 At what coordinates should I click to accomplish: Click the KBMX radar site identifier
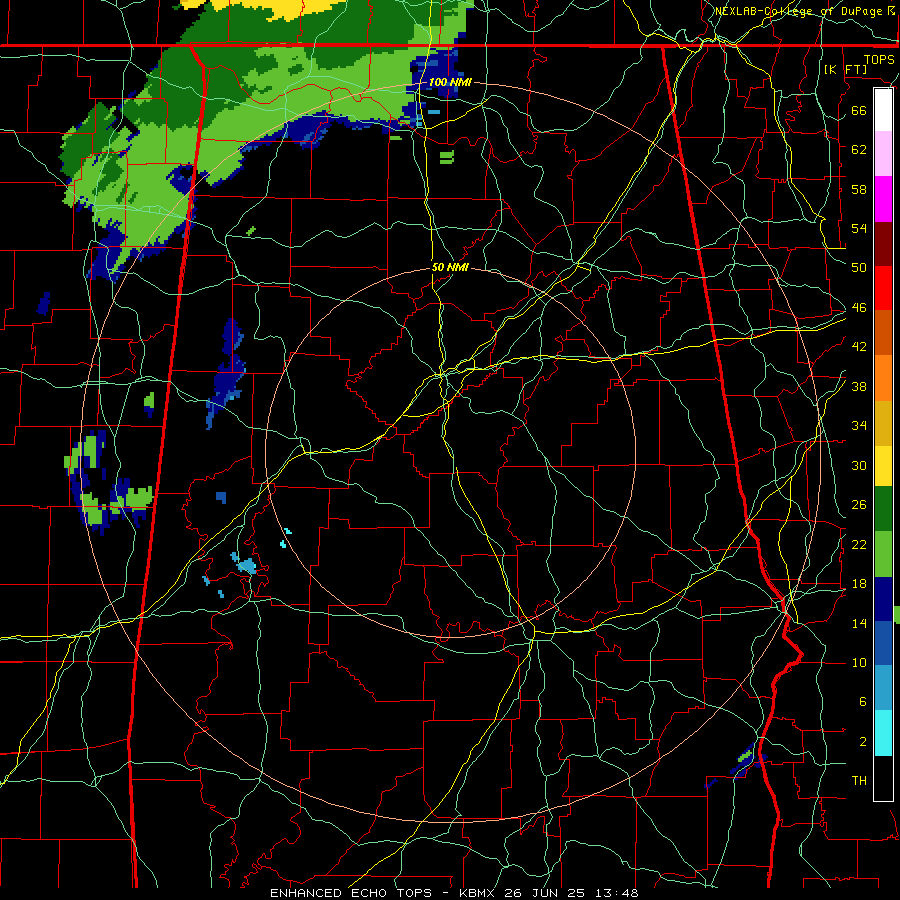479,893
